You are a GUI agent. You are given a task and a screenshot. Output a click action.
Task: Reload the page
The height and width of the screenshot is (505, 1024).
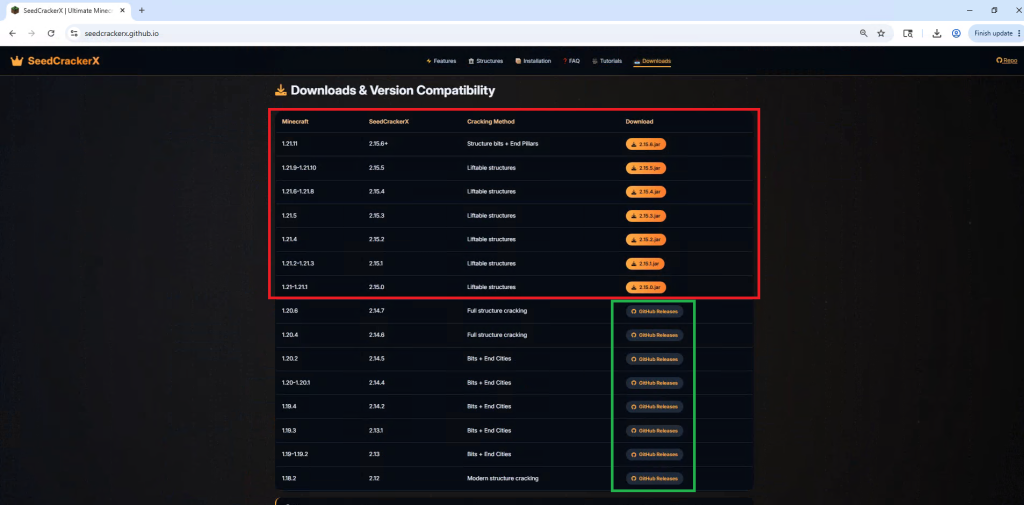point(51,33)
